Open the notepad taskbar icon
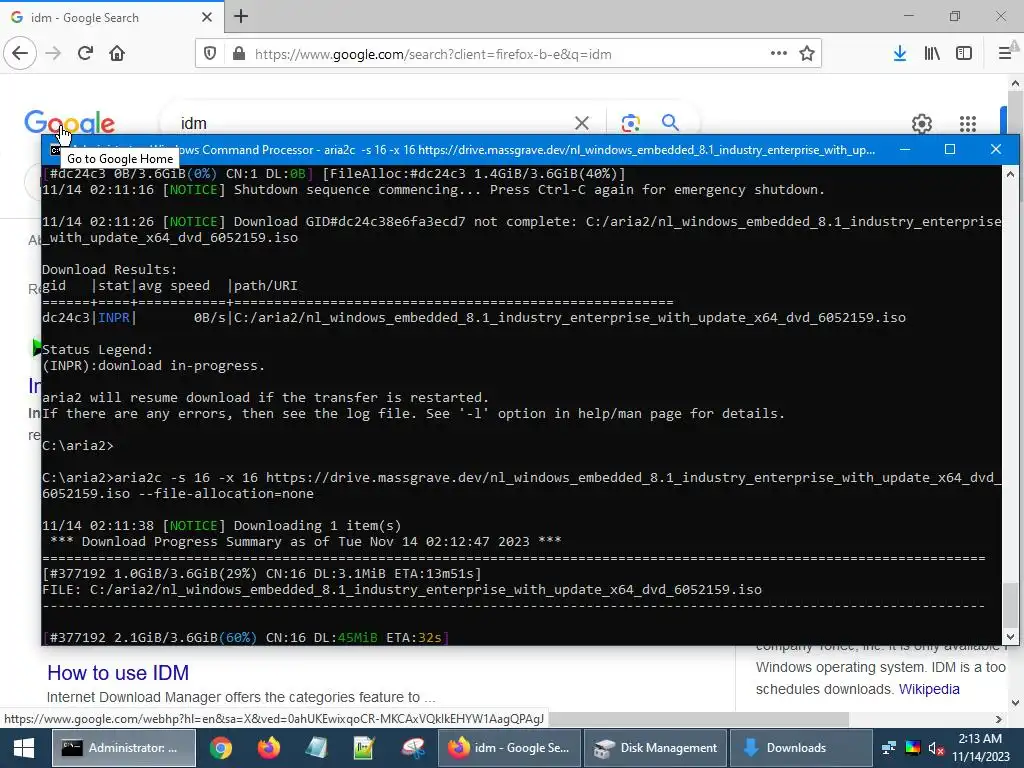 coord(316,748)
